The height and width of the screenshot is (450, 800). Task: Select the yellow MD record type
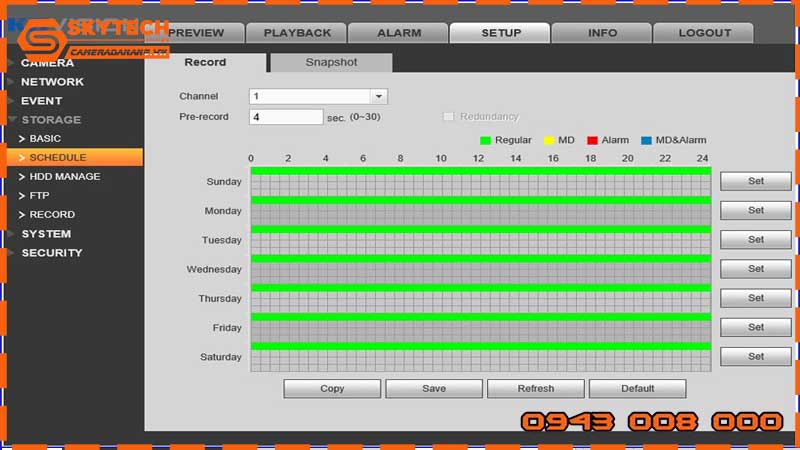click(x=549, y=140)
